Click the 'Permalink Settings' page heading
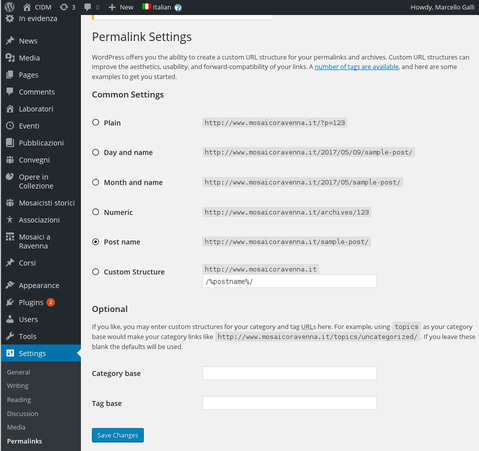Viewport: 479px width, 451px height. click(x=142, y=37)
